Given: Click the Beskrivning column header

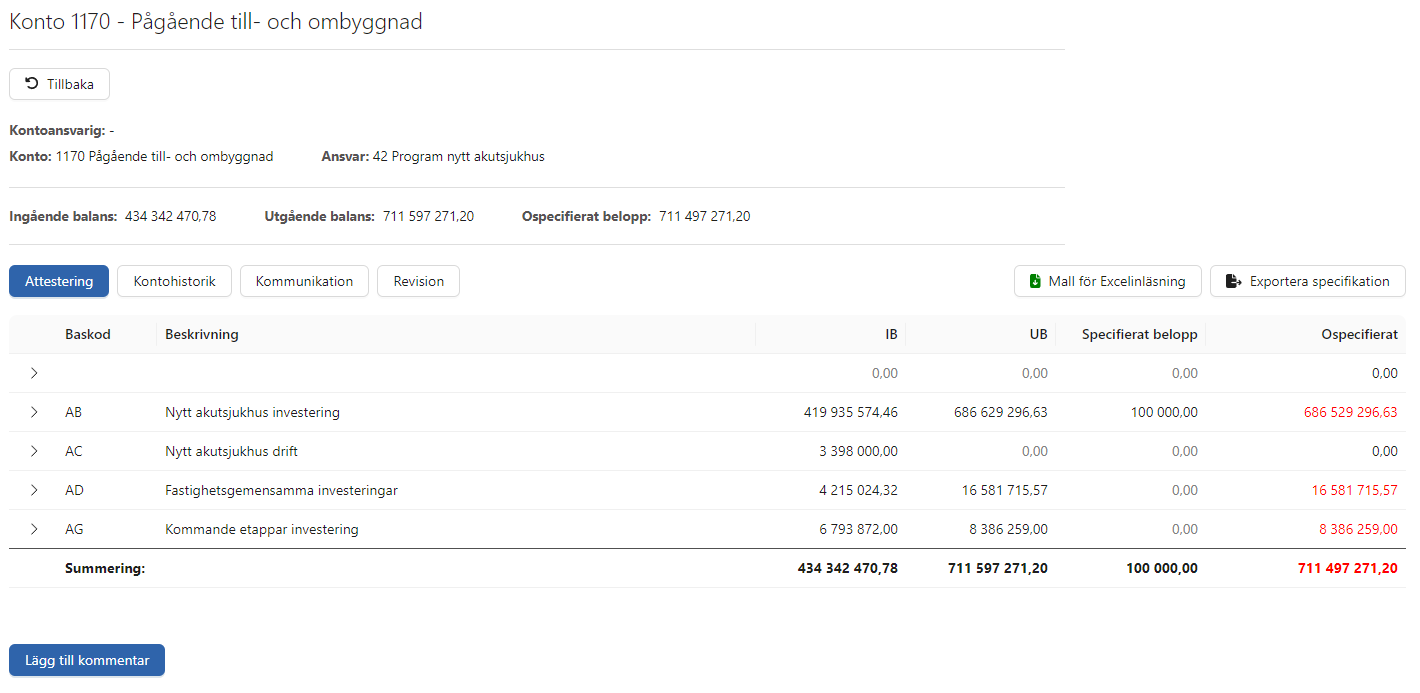Looking at the screenshot, I should click(202, 334).
